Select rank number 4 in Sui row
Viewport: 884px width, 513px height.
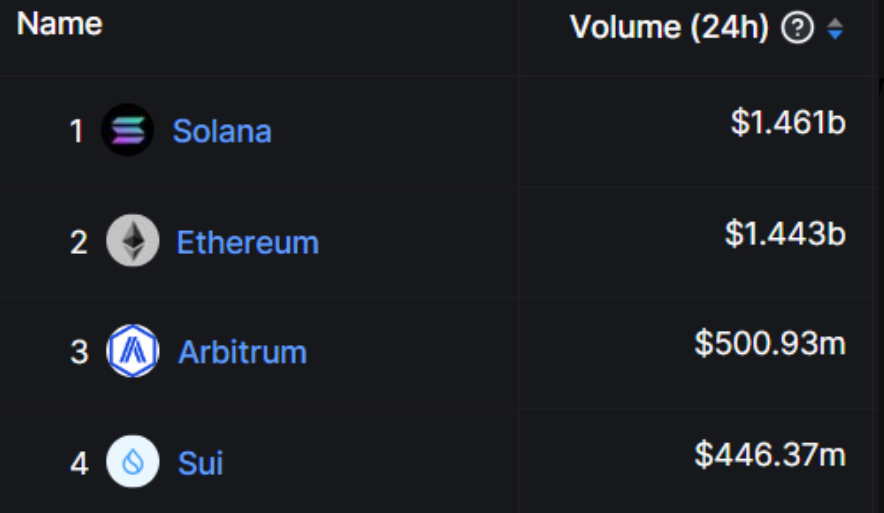point(79,464)
